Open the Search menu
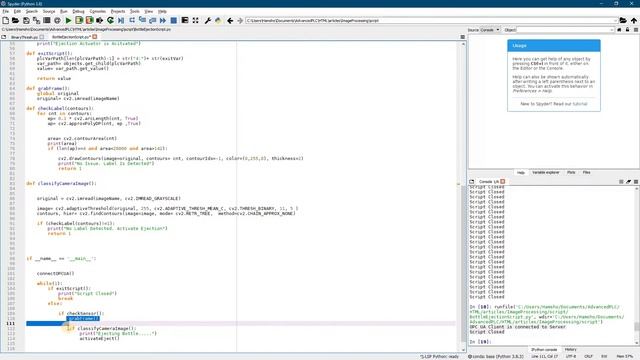 click(x=31, y=11)
